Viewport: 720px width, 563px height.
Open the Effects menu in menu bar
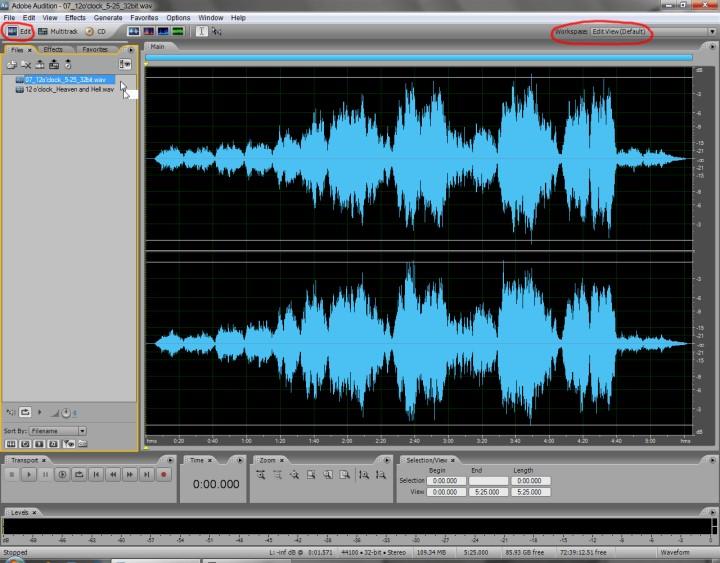point(75,17)
